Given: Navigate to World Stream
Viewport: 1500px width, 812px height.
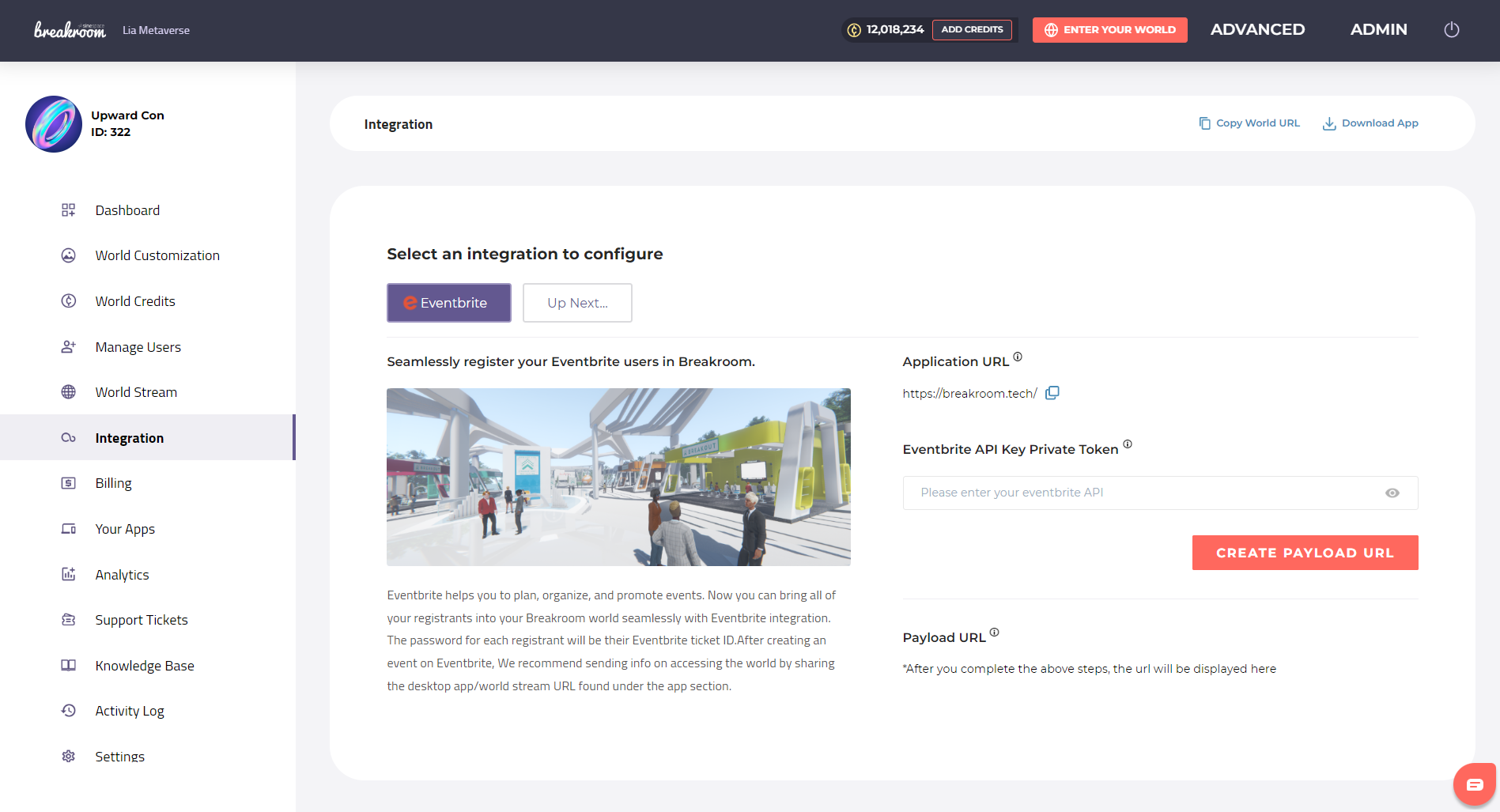Looking at the screenshot, I should tap(136, 392).
